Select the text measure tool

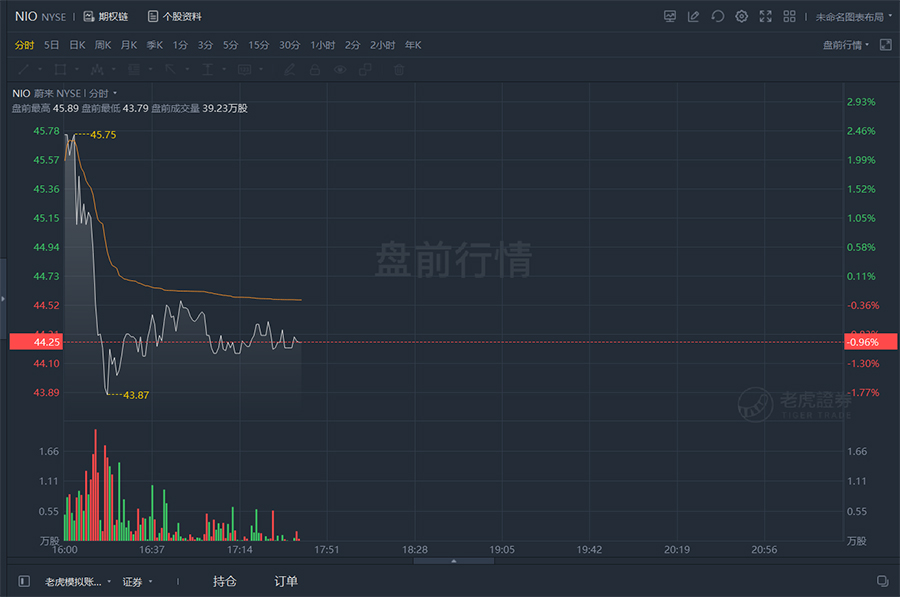207,69
